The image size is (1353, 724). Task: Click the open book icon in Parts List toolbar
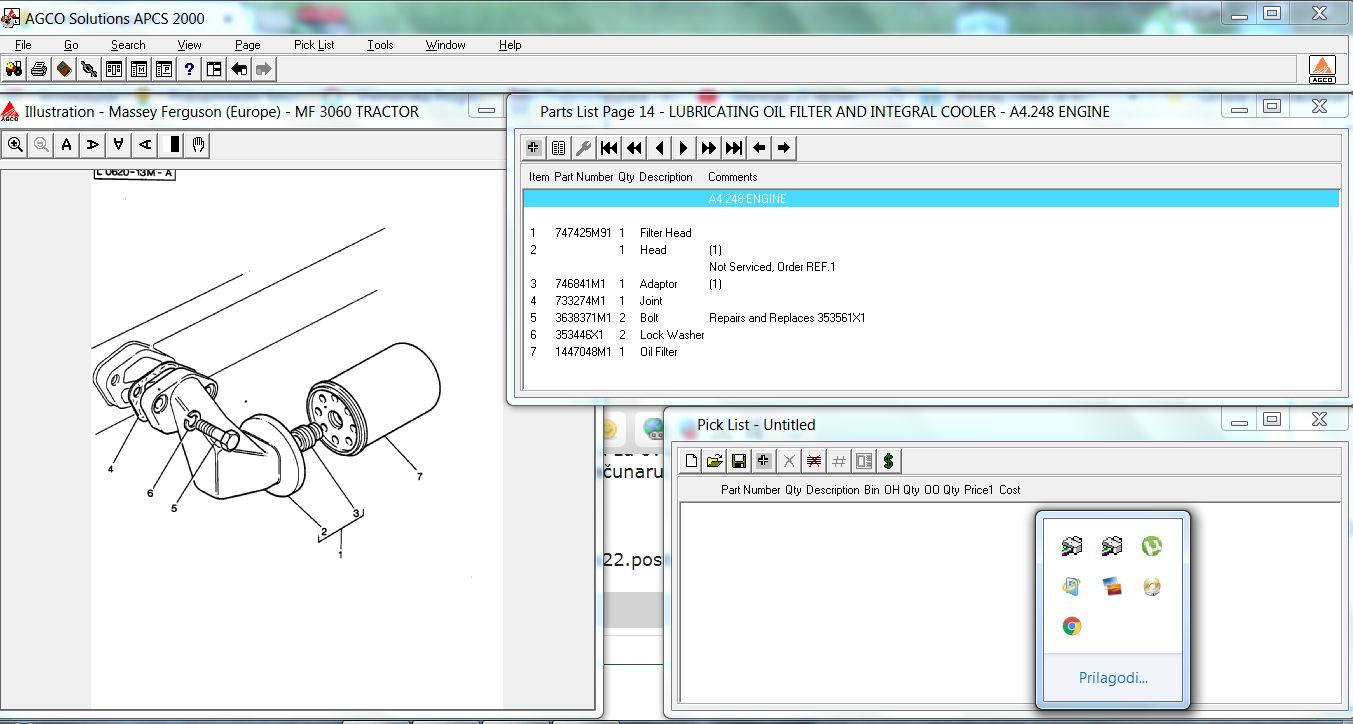coord(559,148)
